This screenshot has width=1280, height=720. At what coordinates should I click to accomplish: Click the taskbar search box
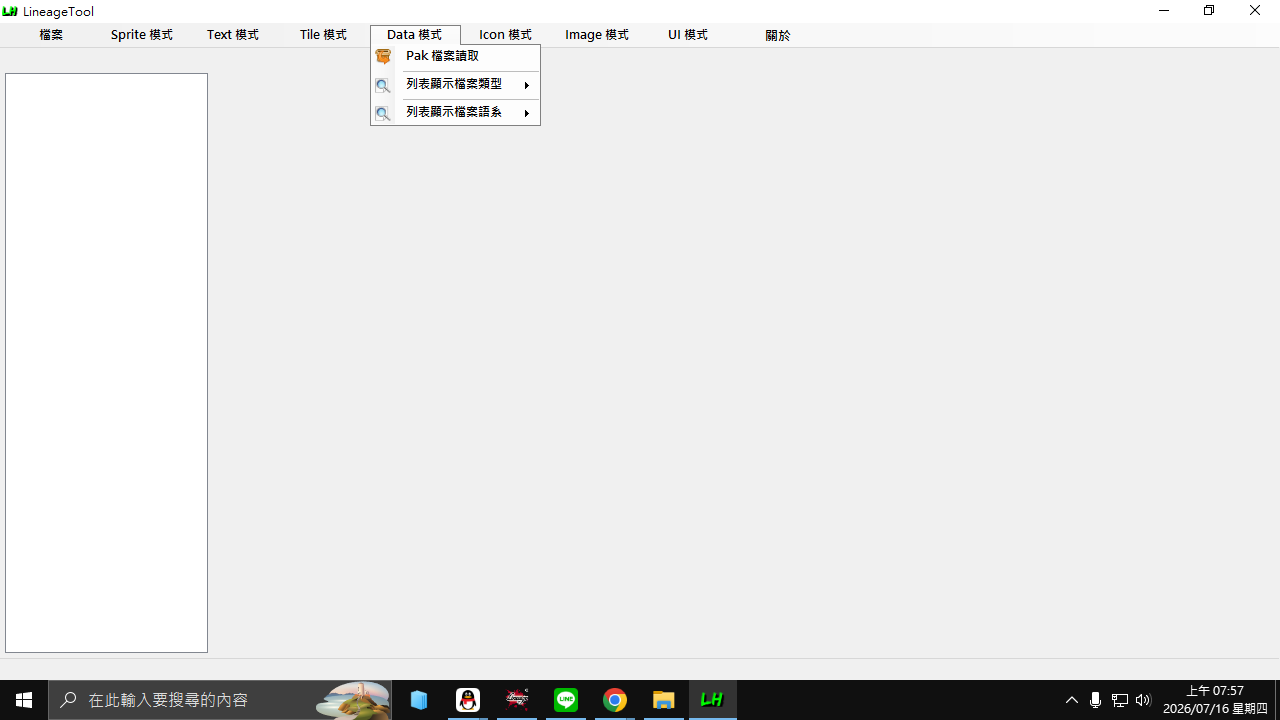[x=220, y=700]
